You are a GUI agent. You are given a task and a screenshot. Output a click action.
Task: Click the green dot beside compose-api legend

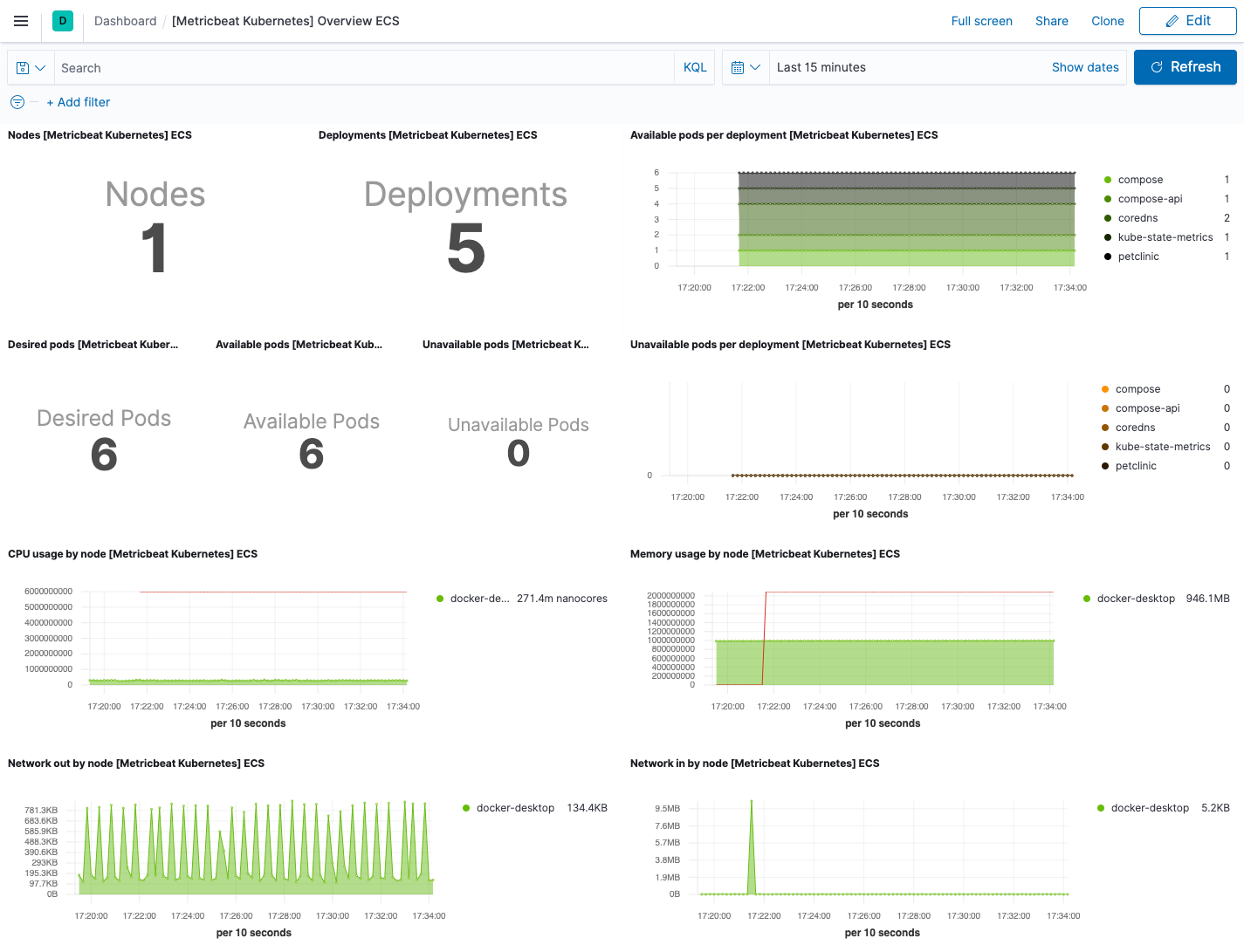pos(1109,198)
